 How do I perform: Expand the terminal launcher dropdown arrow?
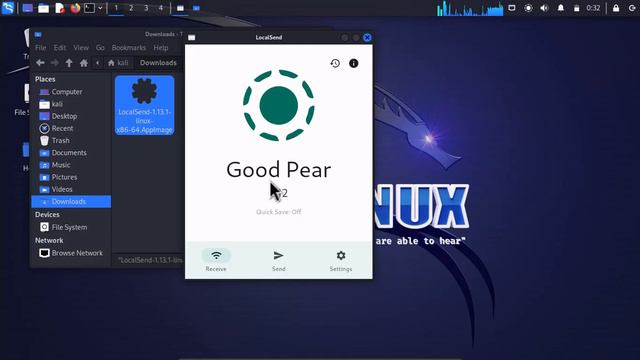coord(100,8)
